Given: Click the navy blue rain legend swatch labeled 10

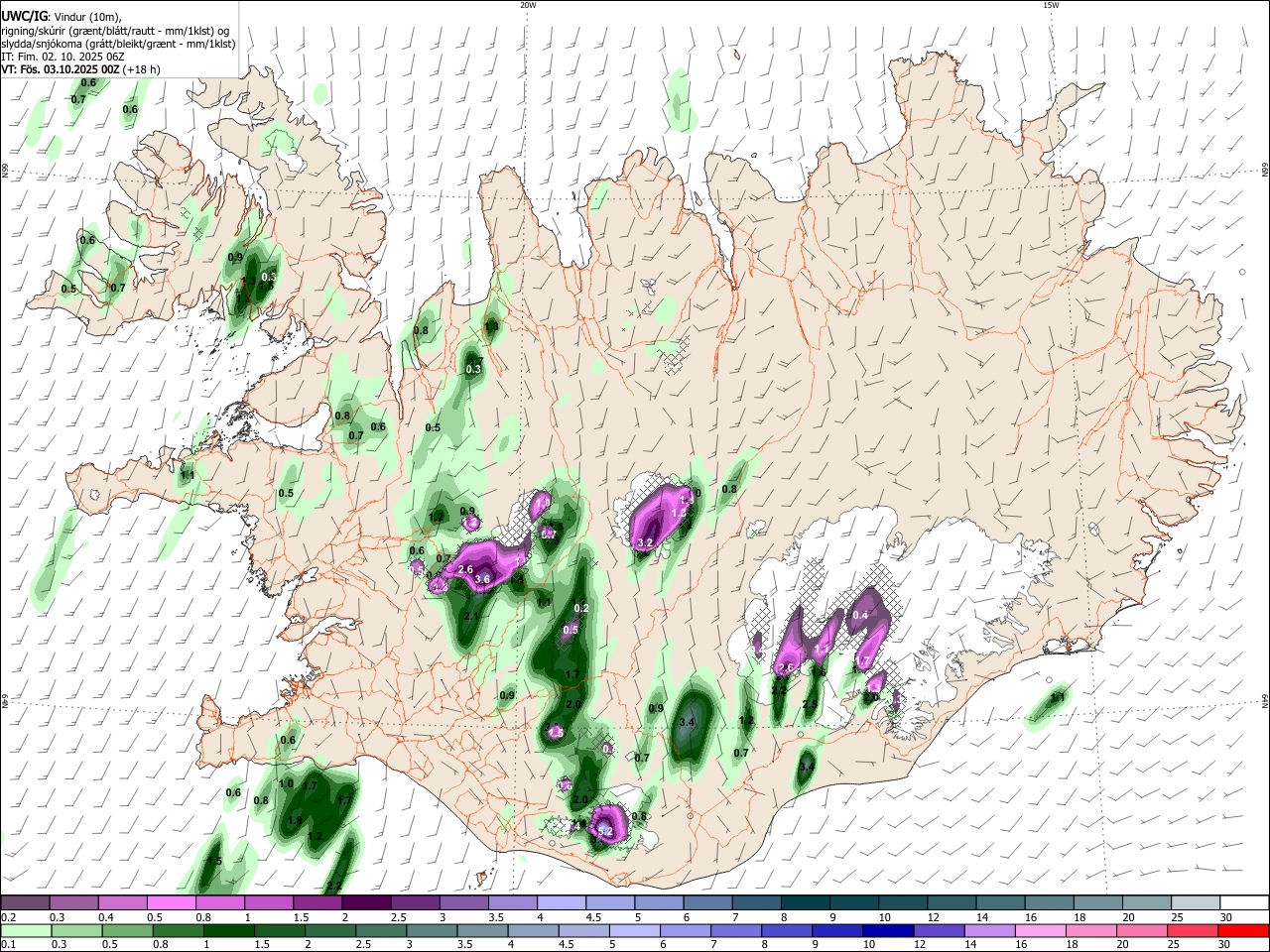Looking at the screenshot, I should click(887, 930).
